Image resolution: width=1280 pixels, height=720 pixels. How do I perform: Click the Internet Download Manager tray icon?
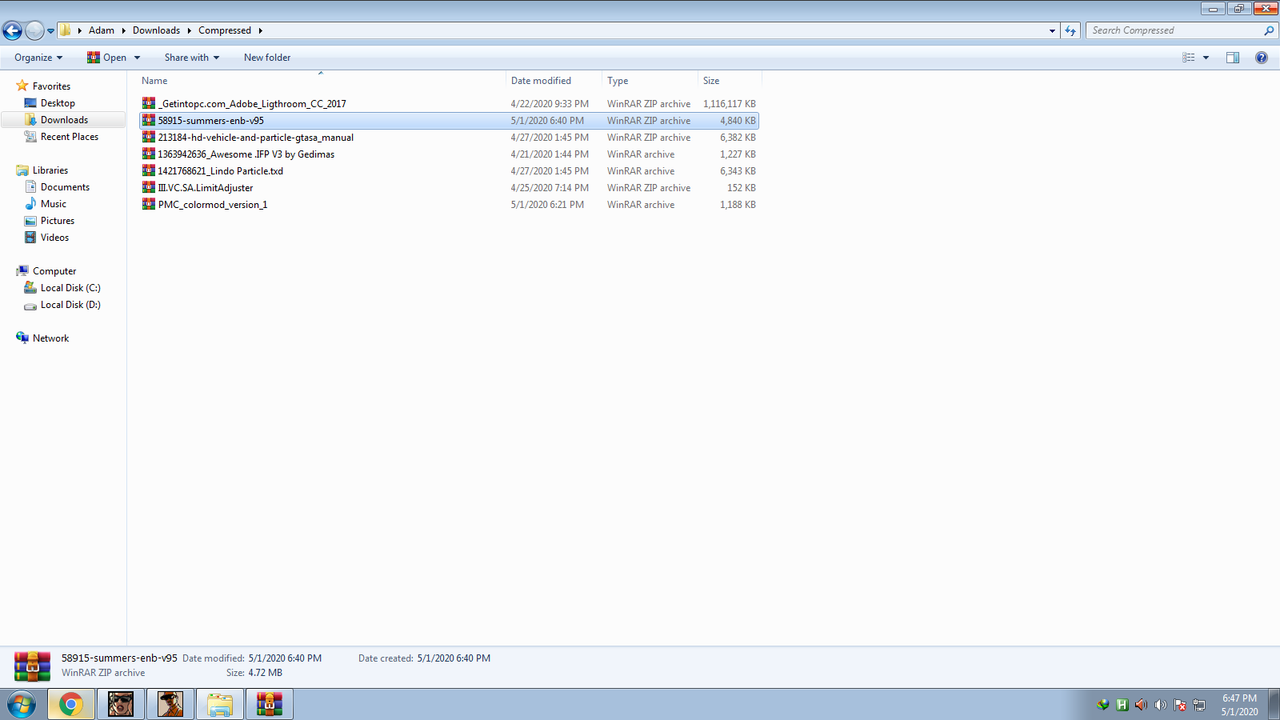[1103, 705]
